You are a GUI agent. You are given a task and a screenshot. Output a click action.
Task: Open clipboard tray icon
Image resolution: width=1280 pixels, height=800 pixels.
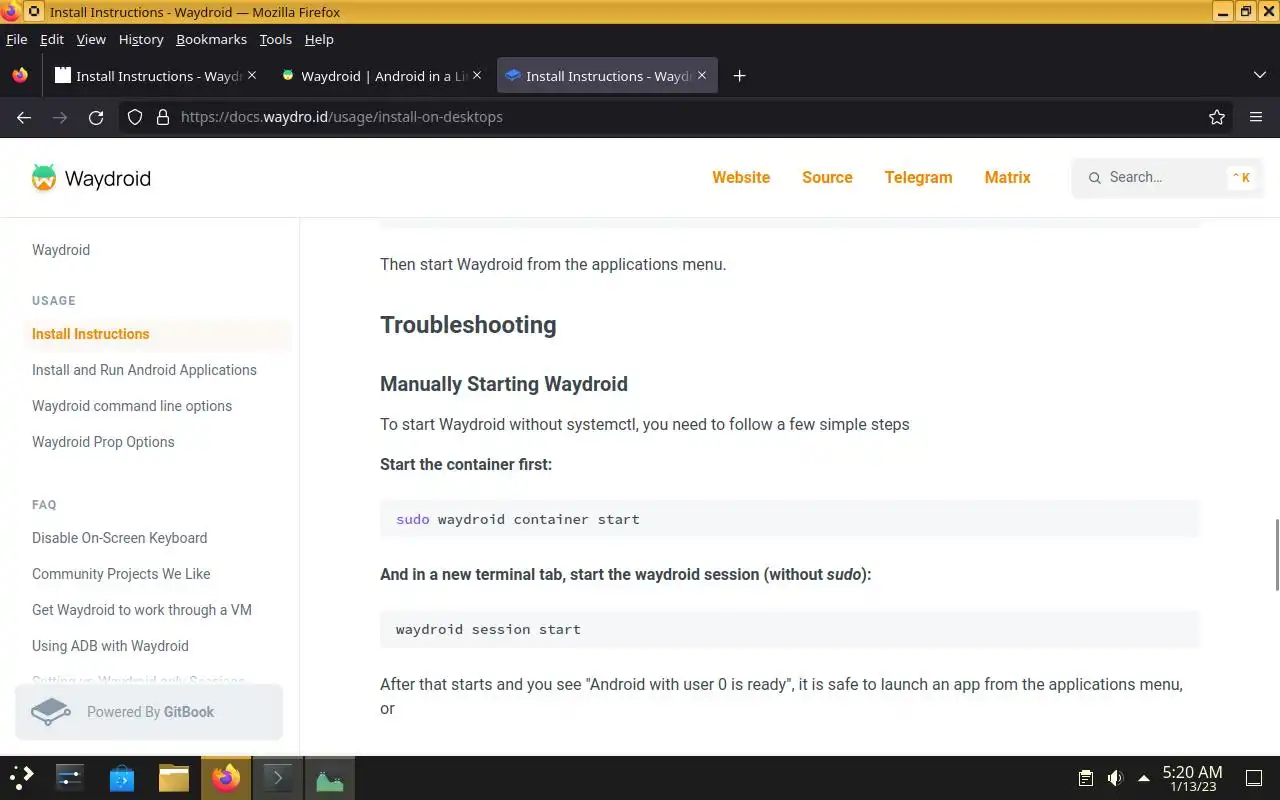[1086, 778]
